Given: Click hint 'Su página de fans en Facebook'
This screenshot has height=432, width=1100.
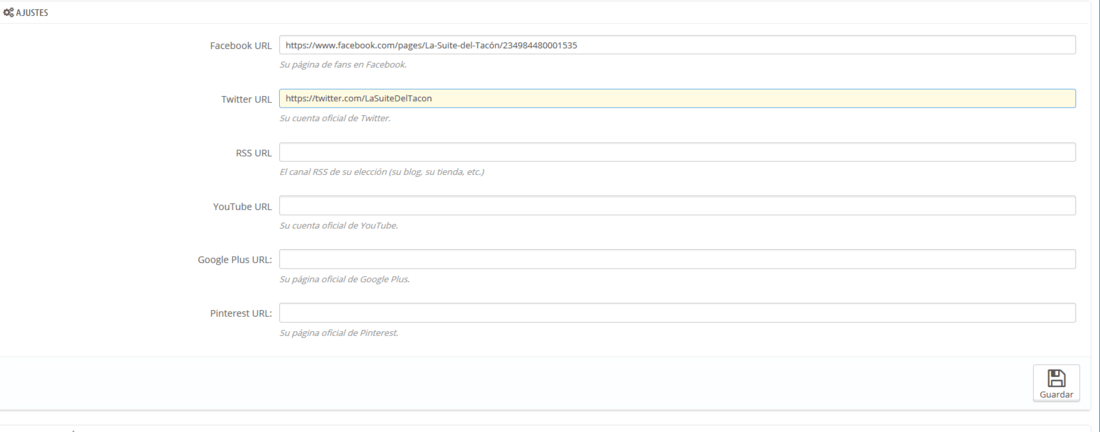Looking at the screenshot, I should pos(343,65).
